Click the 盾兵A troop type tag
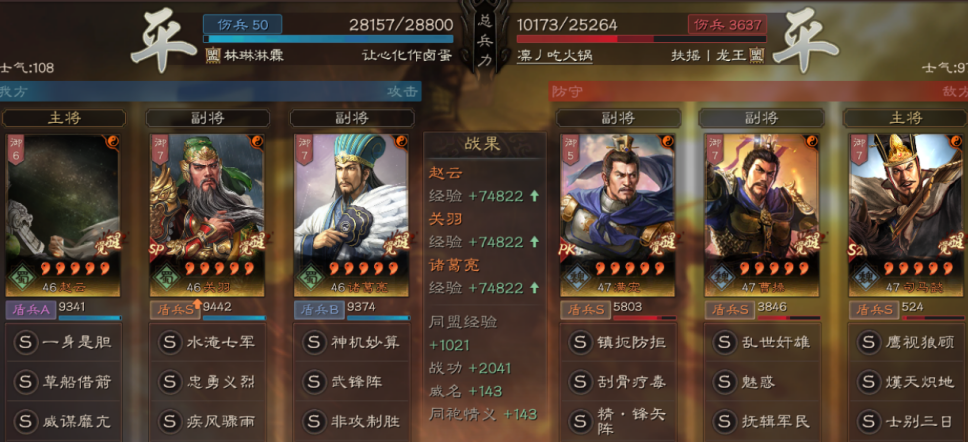 point(31,310)
